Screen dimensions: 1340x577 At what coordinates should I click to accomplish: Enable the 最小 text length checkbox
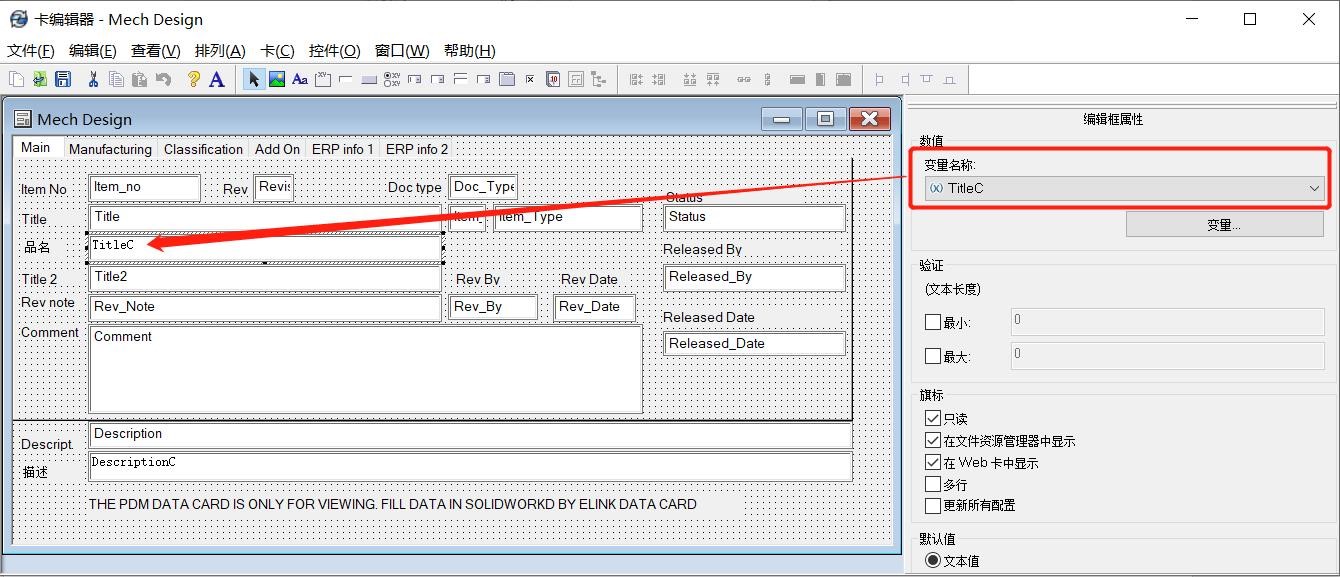[933, 322]
